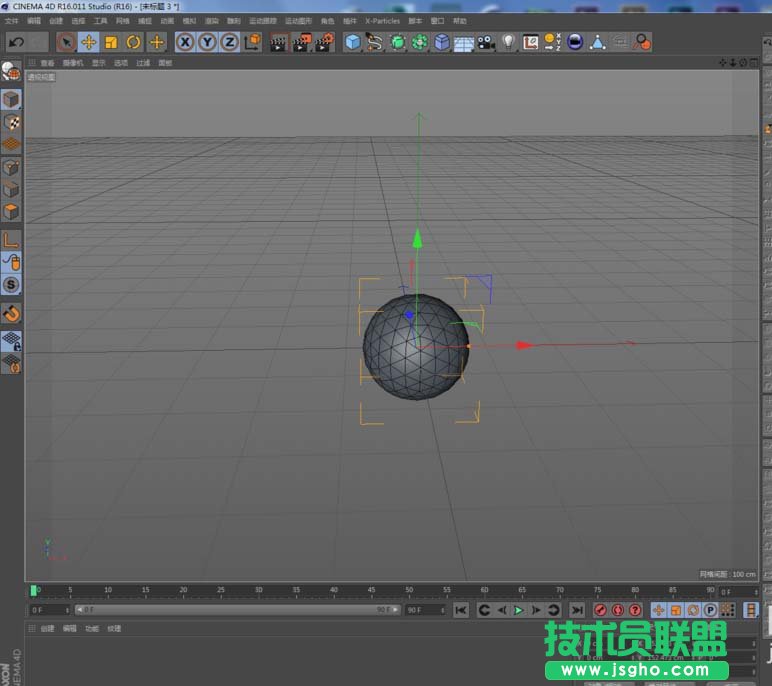Add the green array modeling object
The width and height of the screenshot is (772, 686).
coord(419,42)
